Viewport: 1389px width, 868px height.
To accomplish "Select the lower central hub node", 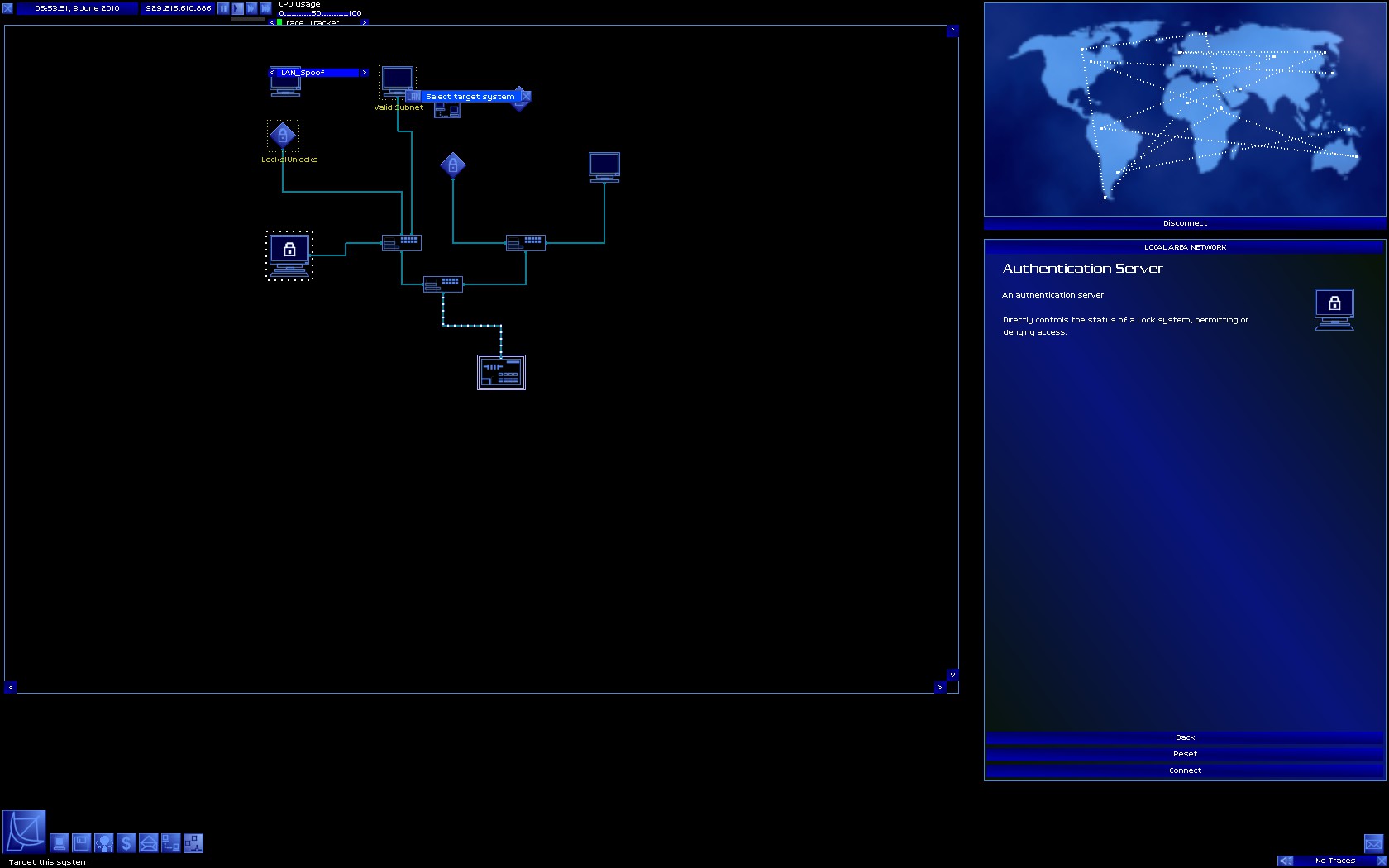I will (443, 284).
